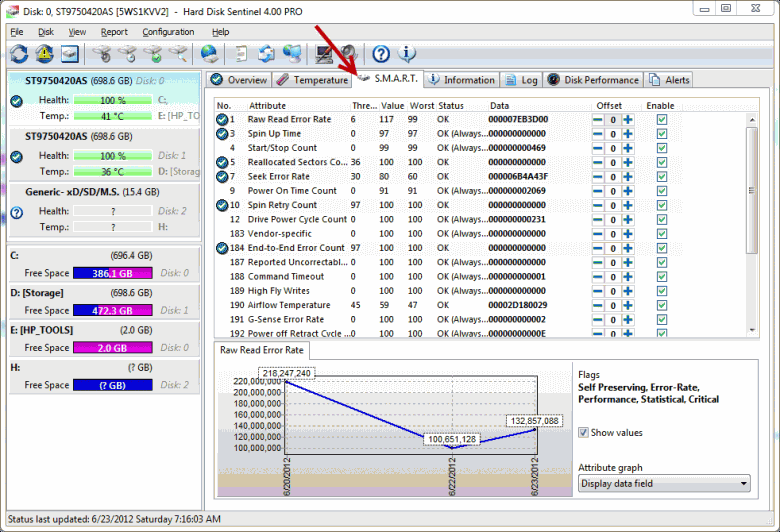Click the globe with monitor network icon
780x532 pixels.
pyautogui.click(x=292, y=53)
